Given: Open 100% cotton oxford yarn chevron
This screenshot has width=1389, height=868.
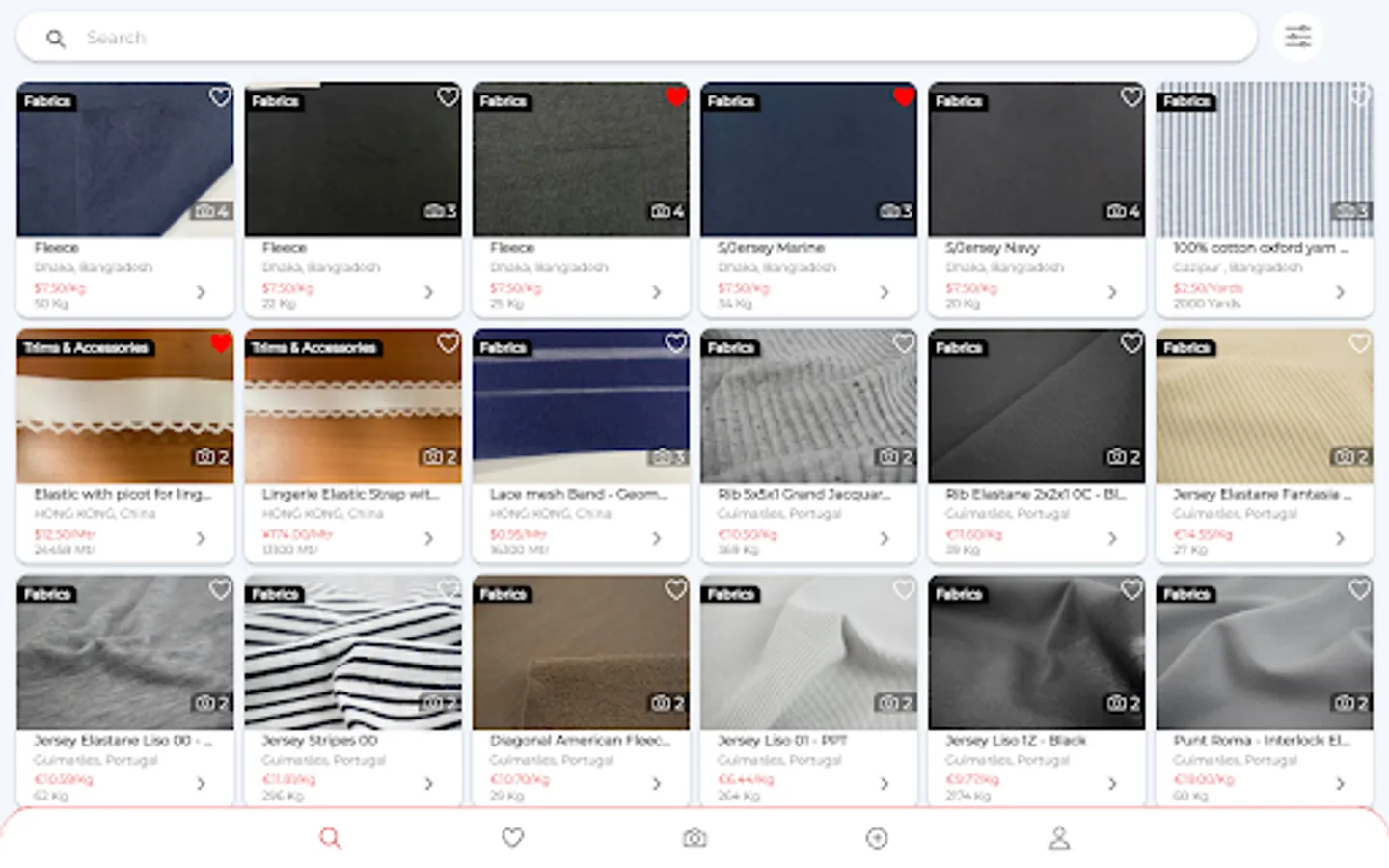Looking at the screenshot, I should point(1340,291).
